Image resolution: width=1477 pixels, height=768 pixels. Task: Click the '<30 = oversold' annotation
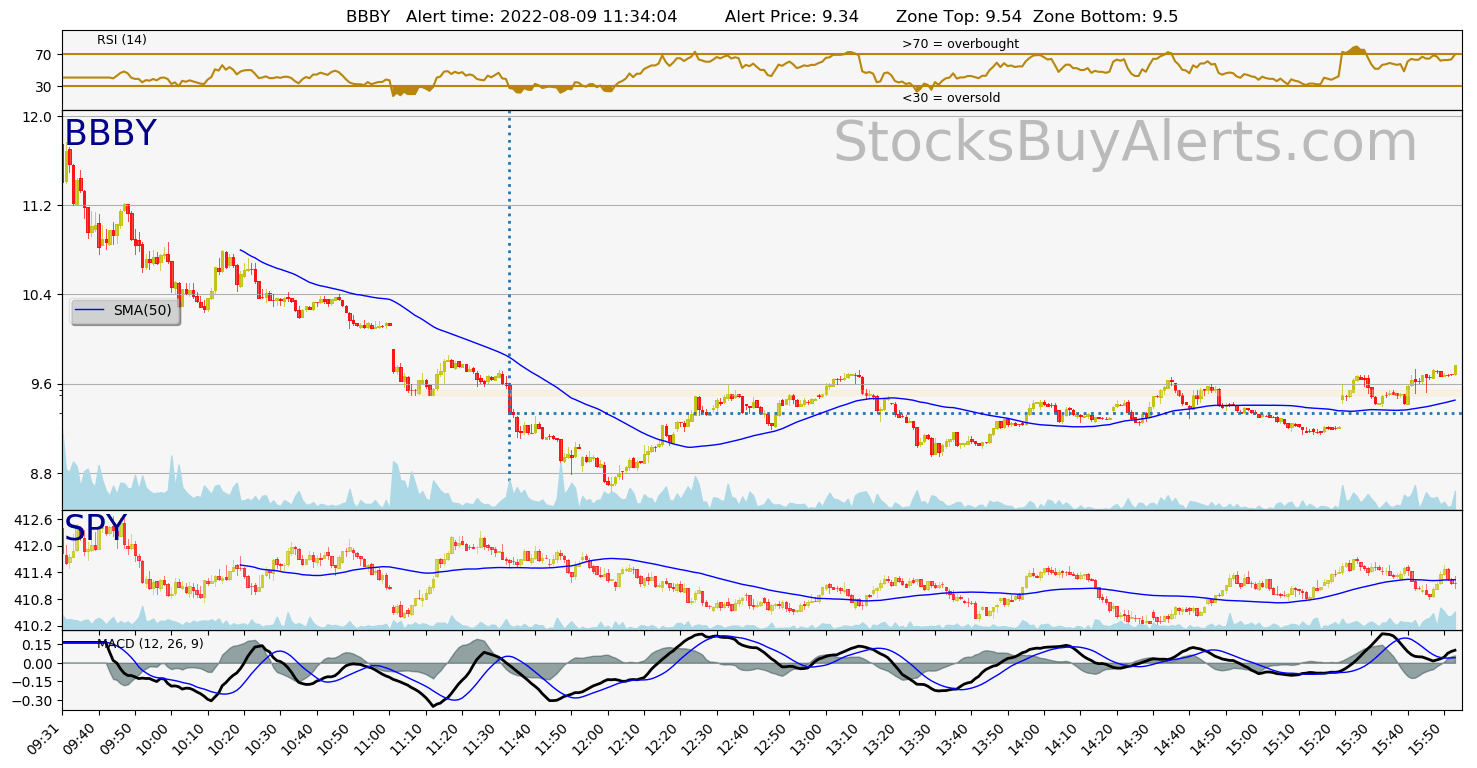[951, 98]
